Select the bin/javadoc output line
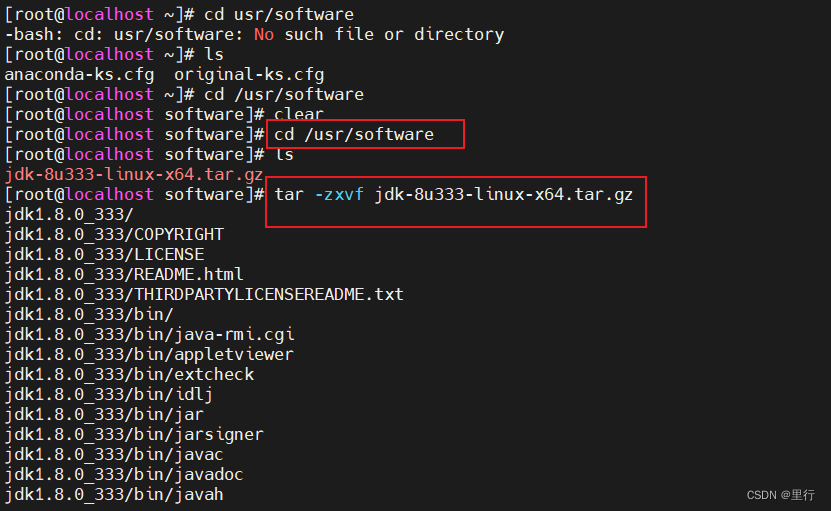 pyautogui.click(x=124, y=474)
